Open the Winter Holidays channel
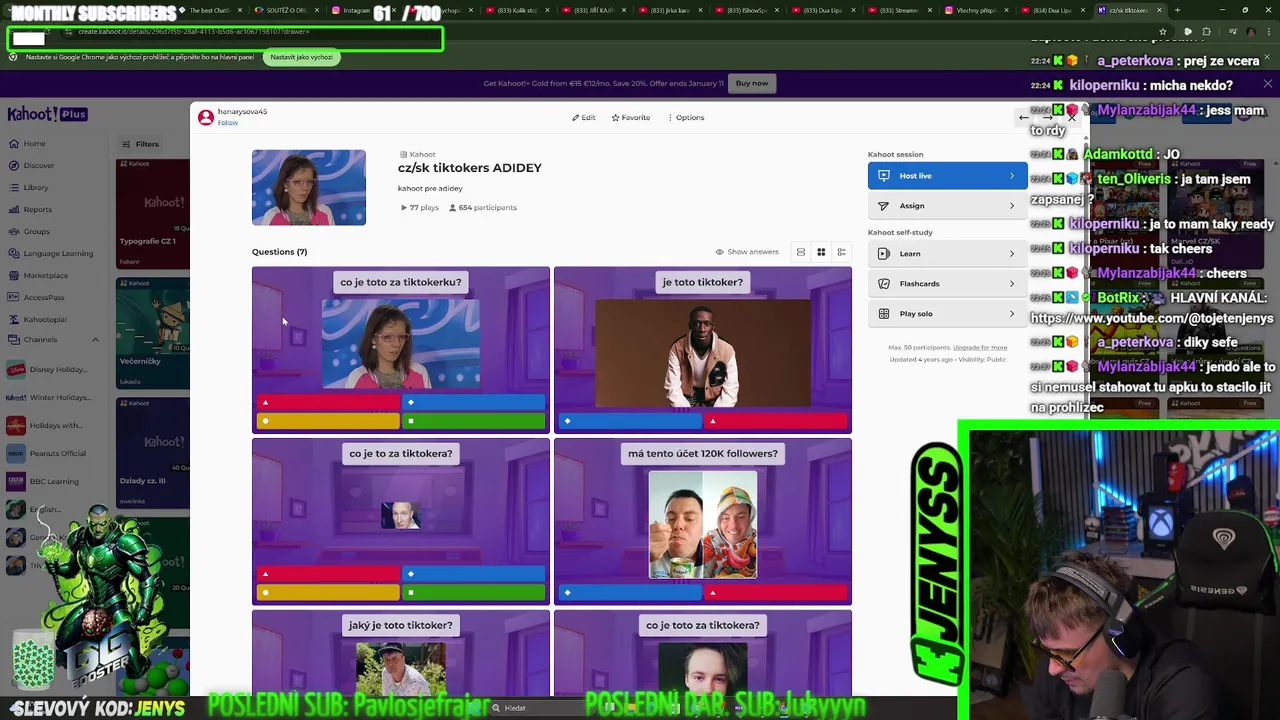Viewport: 1280px width, 720px height. (48, 397)
